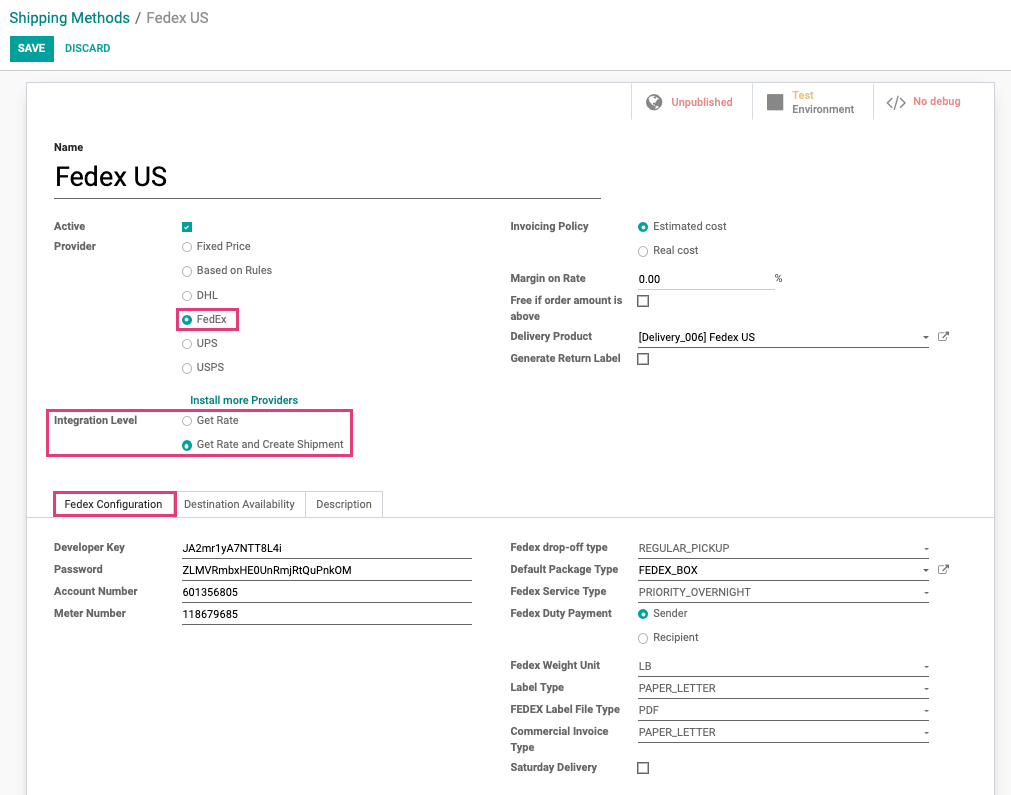Select Fixed Price provider
Image resolution: width=1011 pixels, height=795 pixels.
(x=187, y=247)
